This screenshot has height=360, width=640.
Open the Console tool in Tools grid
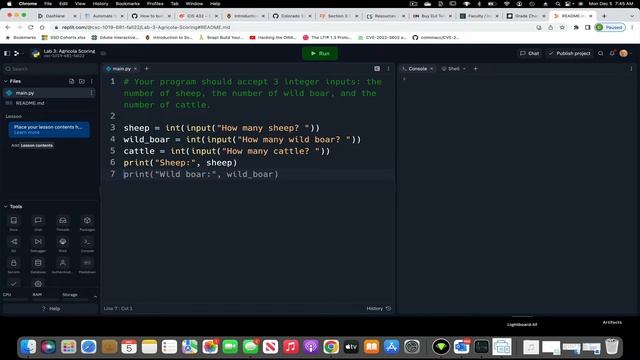pyautogui.click(x=87, y=244)
